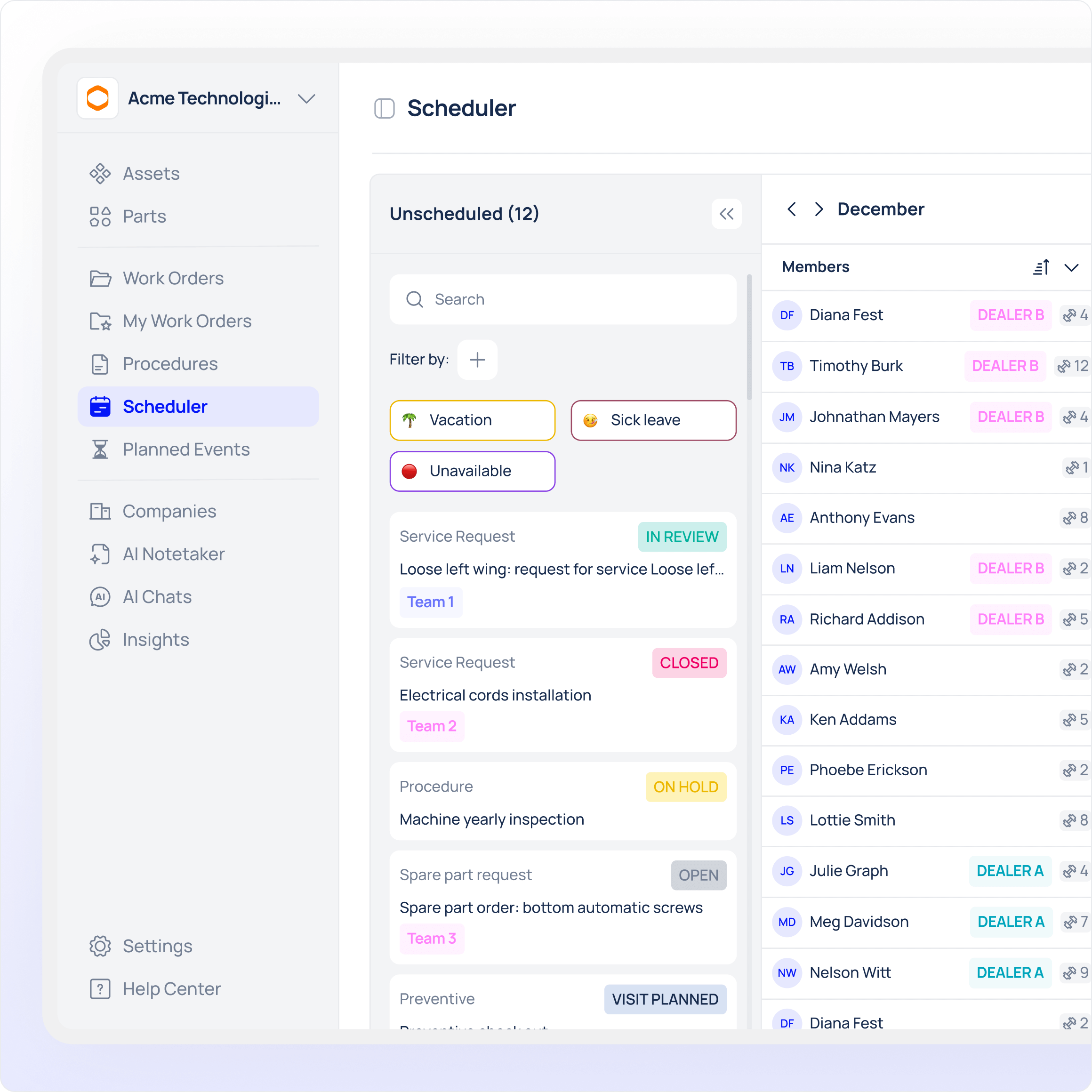Click the Acme Technologies orange logo

point(98,98)
